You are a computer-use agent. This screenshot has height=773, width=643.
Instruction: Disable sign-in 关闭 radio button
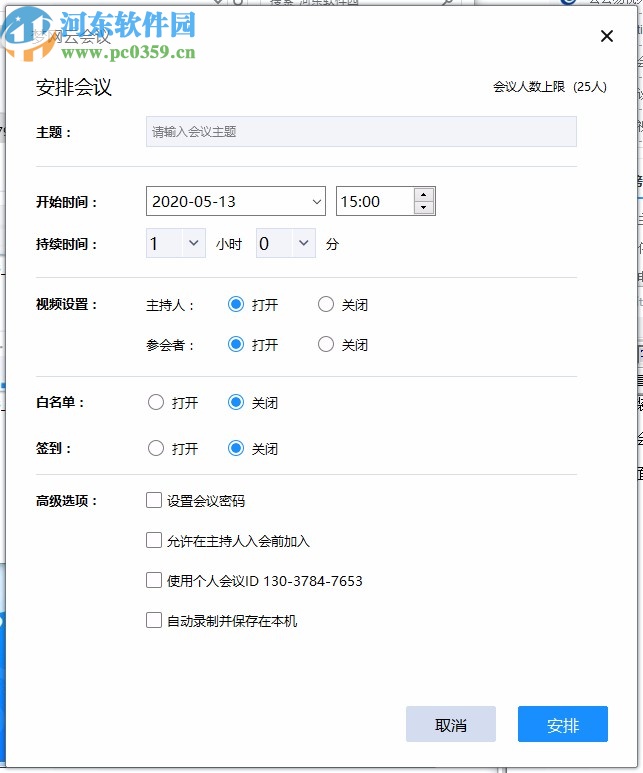[x=236, y=448]
